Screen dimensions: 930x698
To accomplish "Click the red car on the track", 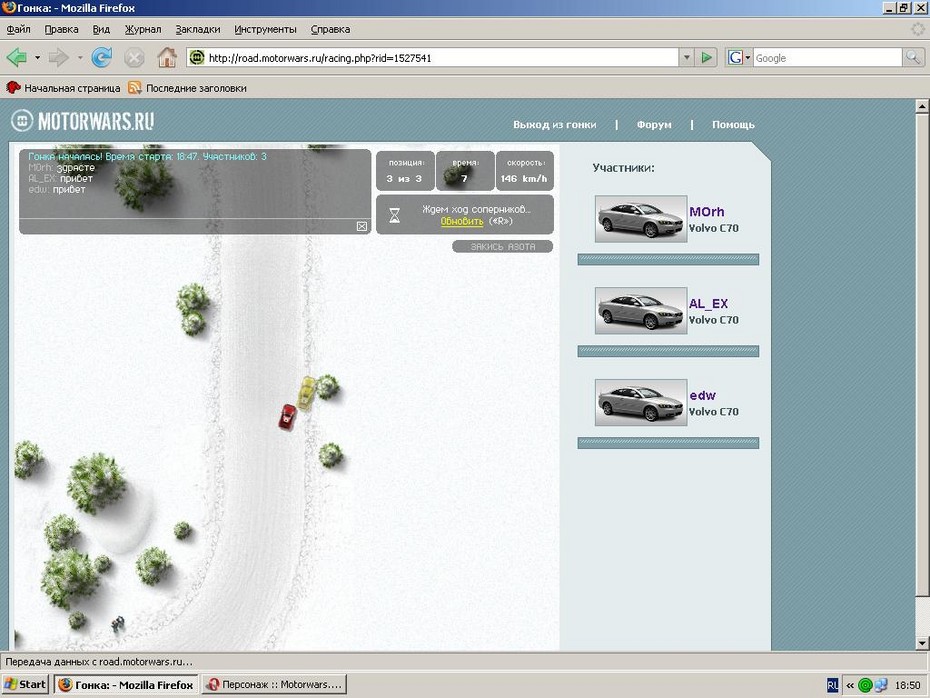I will (288, 417).
